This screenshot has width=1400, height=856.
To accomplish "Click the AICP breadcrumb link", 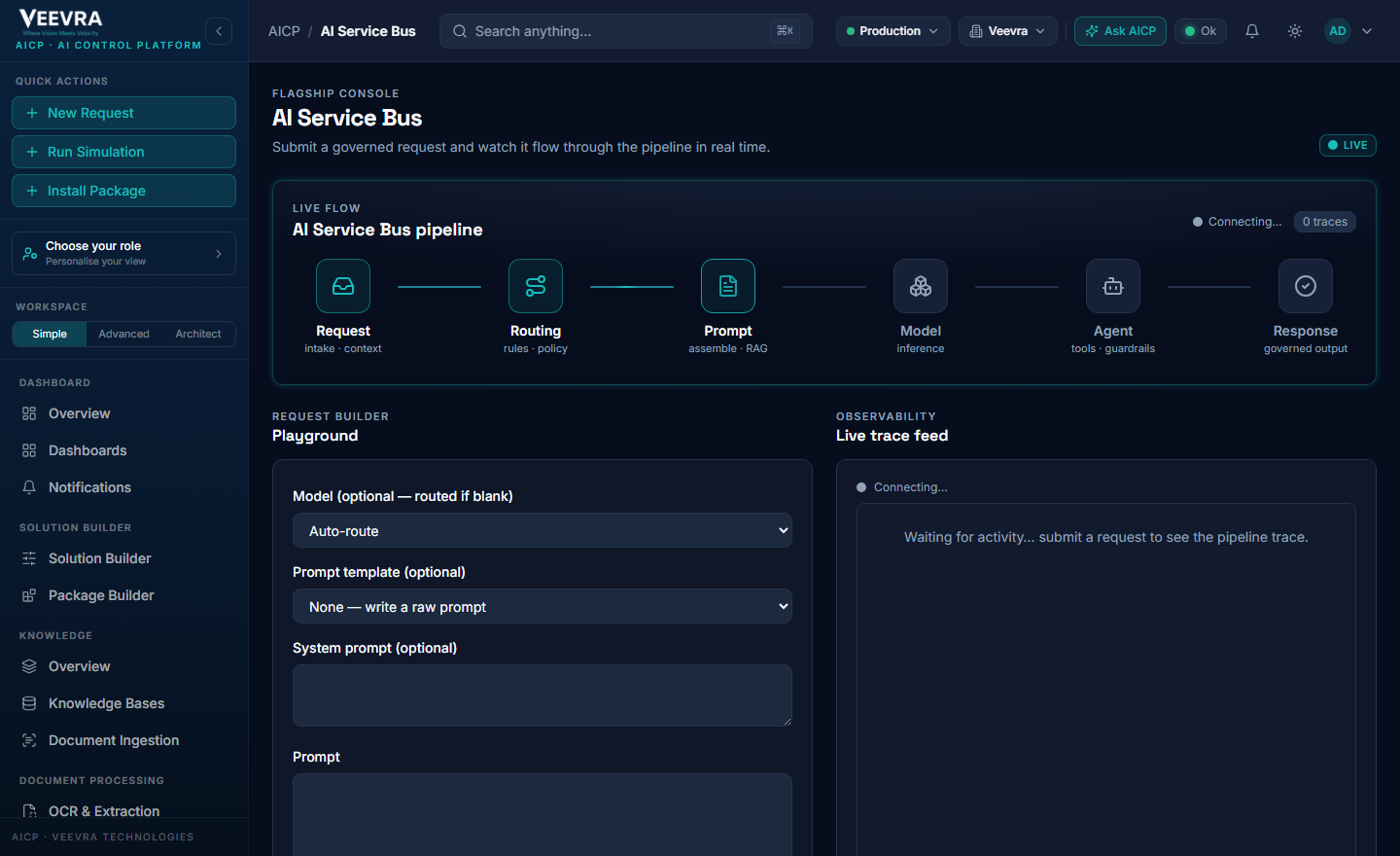I will point(284,31).
